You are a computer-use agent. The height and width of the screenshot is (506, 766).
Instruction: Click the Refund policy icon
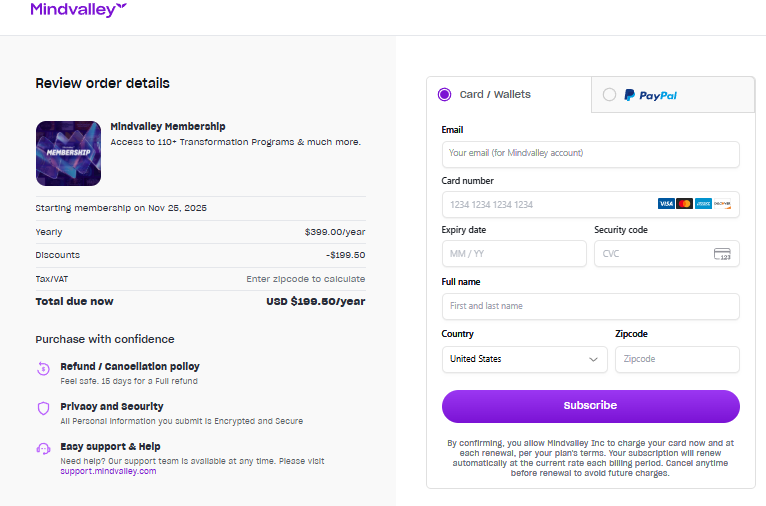43,368
